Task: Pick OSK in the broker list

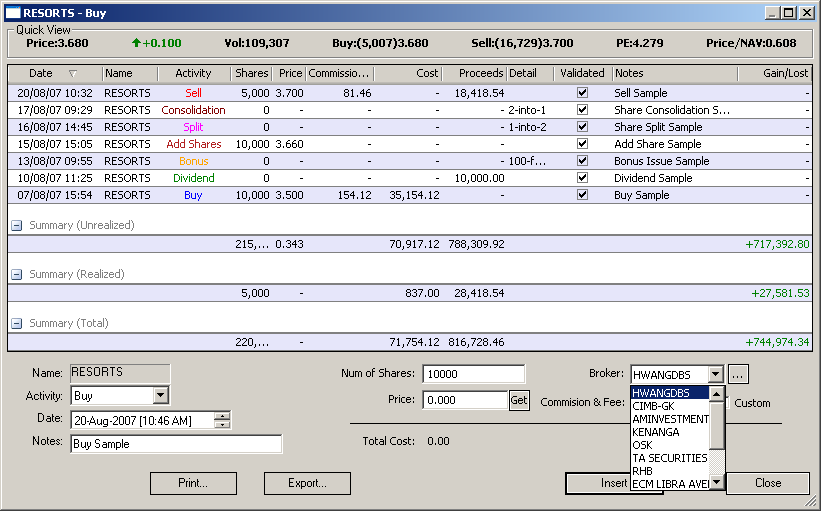Action: click(670, 445)
